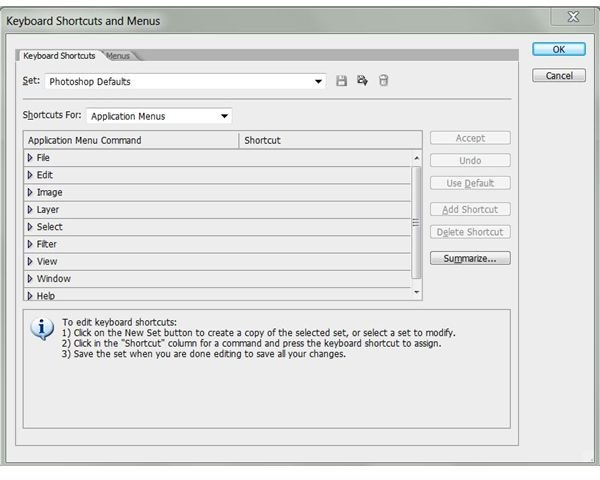Click the Use Default button
600x480 pixels.
pos(470,183)
